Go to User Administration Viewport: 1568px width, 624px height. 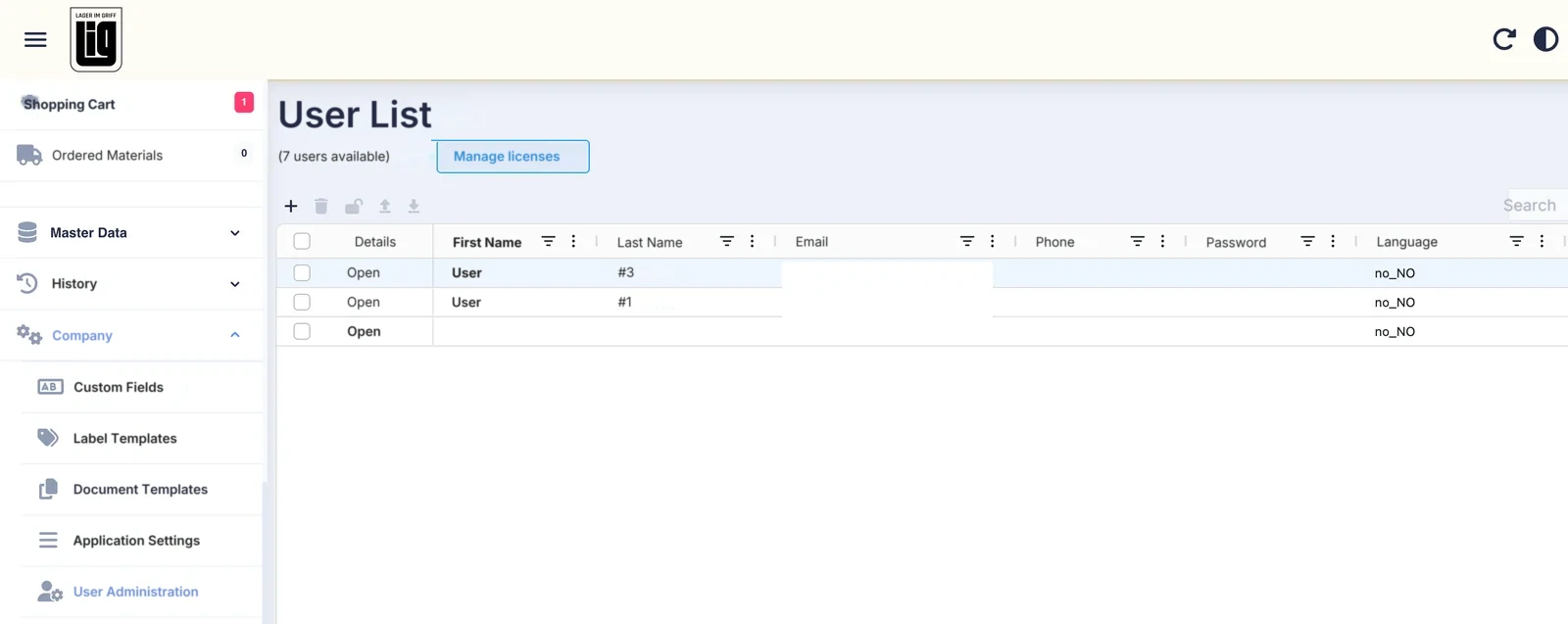coord(135,592)
